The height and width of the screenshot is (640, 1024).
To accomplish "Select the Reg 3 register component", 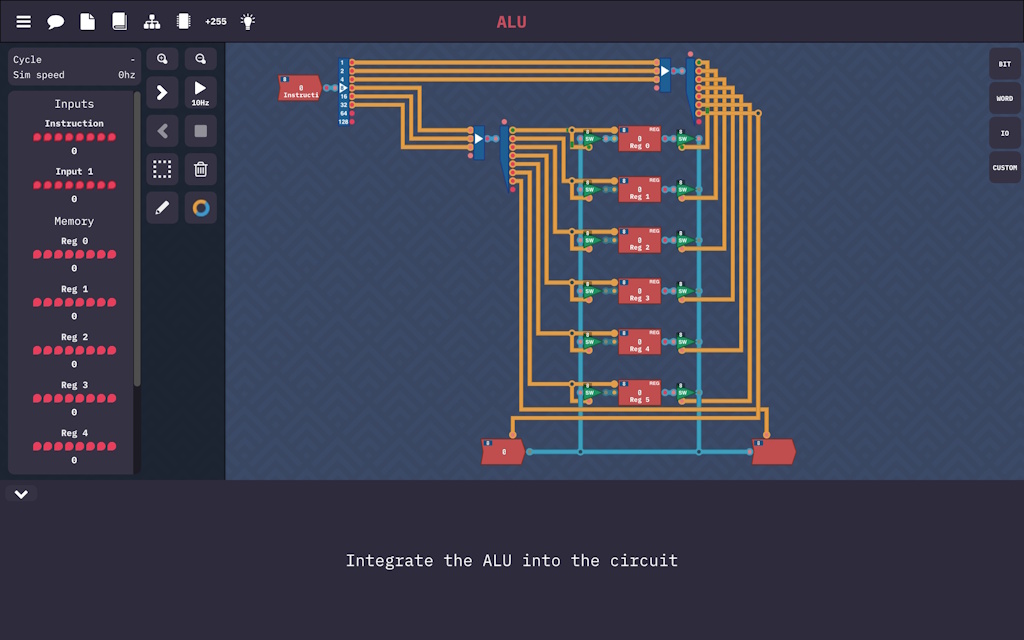I will tap(639, 291).
